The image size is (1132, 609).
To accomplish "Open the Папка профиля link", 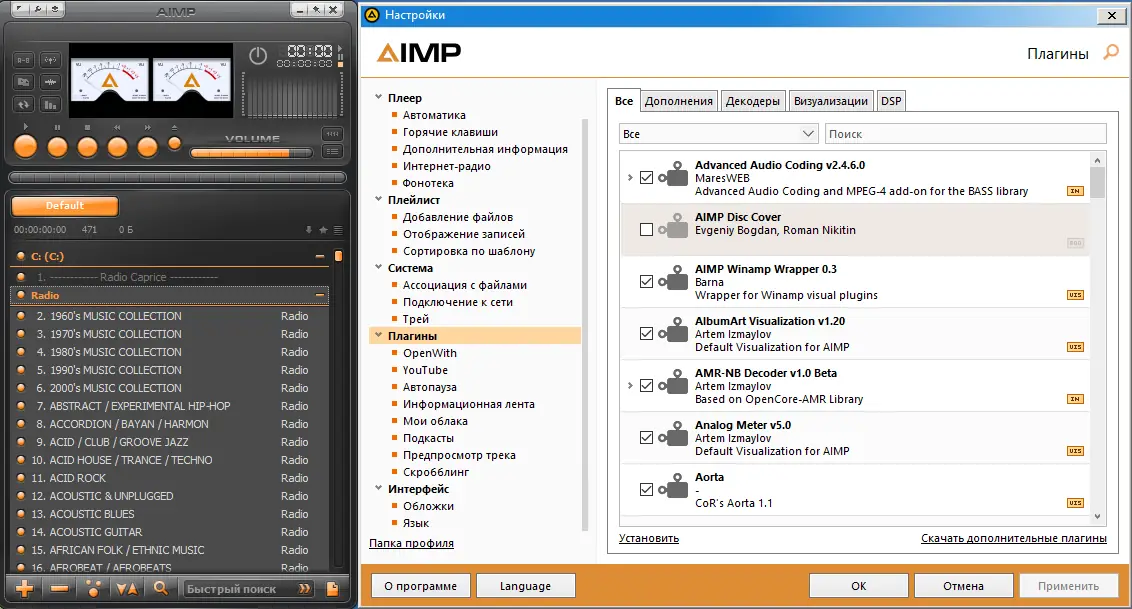I will pyautogui.click(x=412, y=543).
